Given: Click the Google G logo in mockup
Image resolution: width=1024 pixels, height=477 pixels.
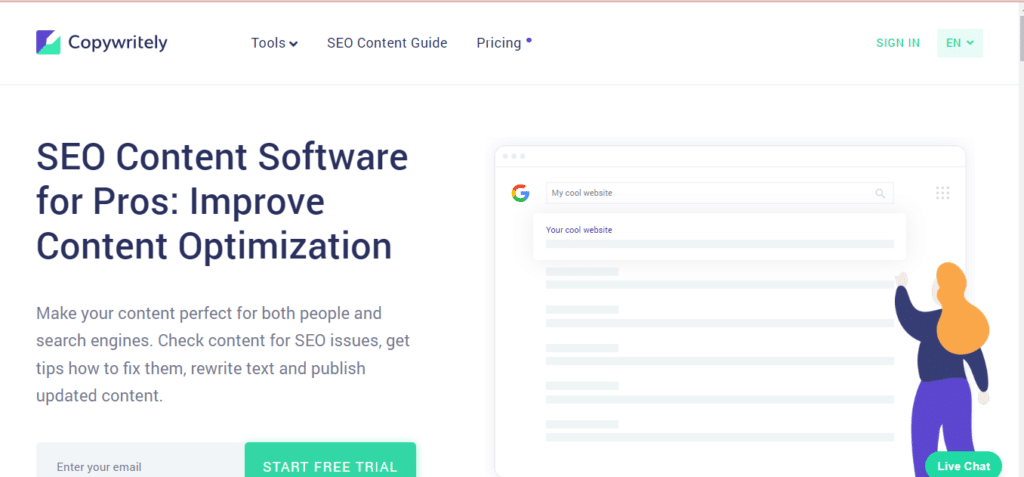Looking at the screenshot, I should (x=520, y=193).
